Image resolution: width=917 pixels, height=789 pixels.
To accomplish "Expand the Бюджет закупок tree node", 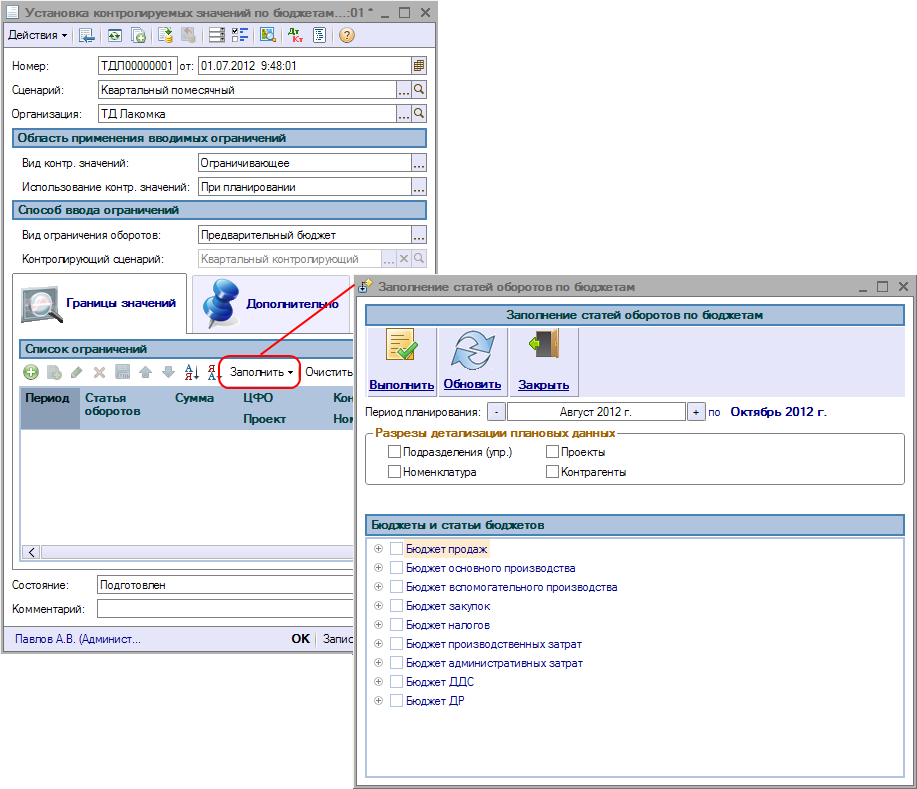I will [378, 606].
